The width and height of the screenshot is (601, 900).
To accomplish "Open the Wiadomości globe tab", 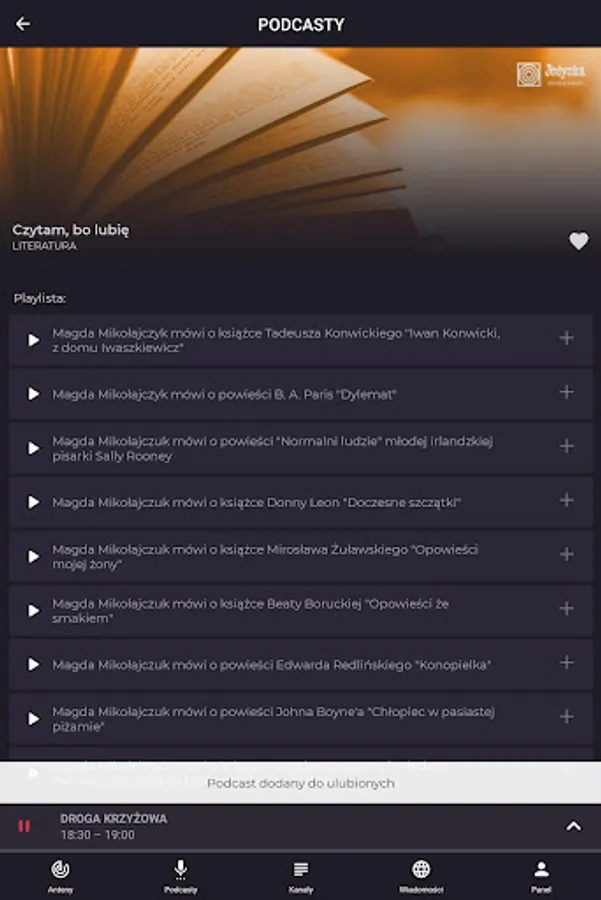I will (421, 876).
